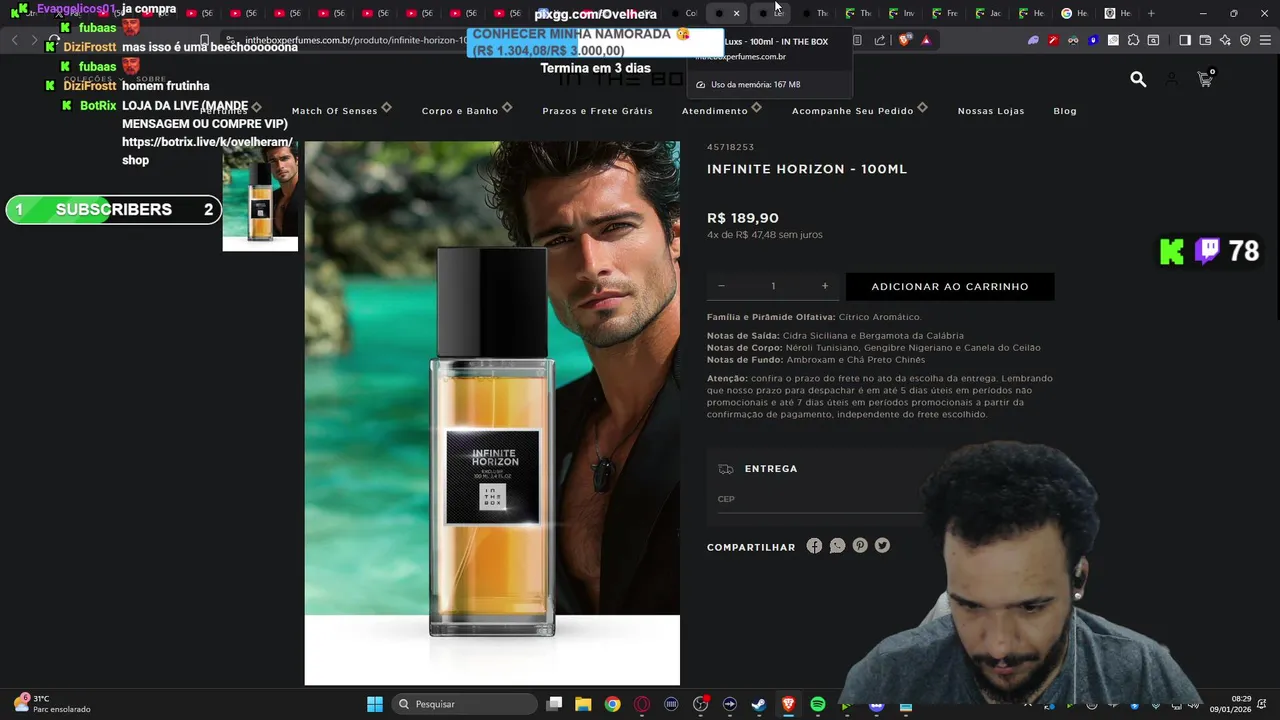Screen dimensions: 1280x720
Task: Click the product code 45718253
Action: [x=730, y=147]
